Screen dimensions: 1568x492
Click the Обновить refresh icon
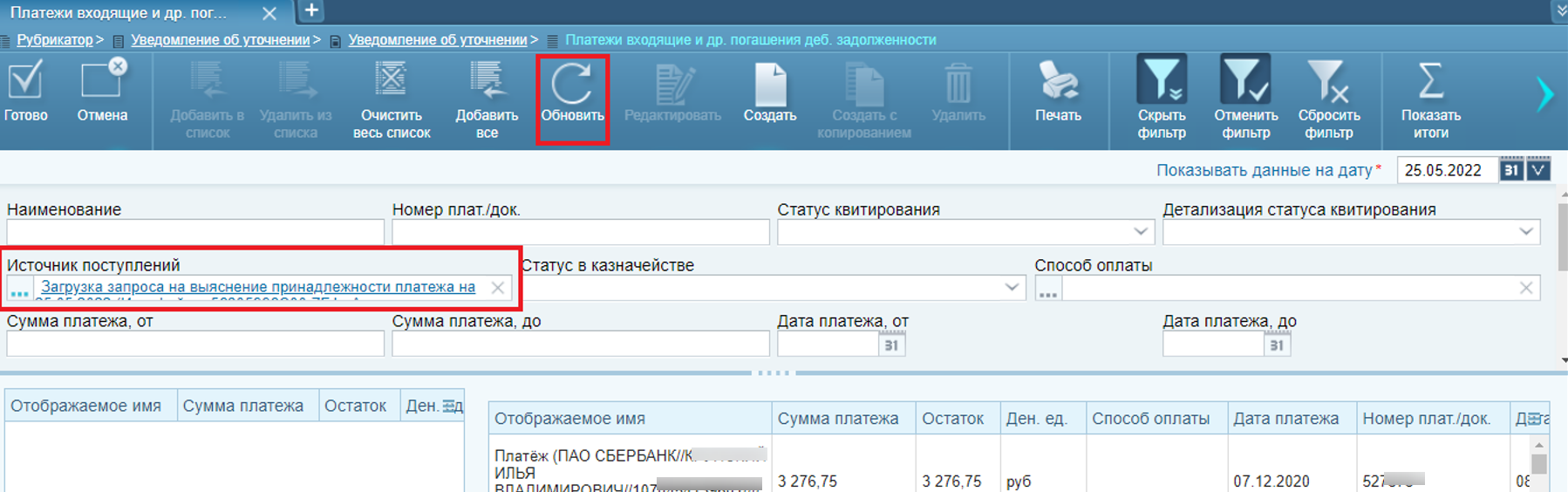coord(571,86)
